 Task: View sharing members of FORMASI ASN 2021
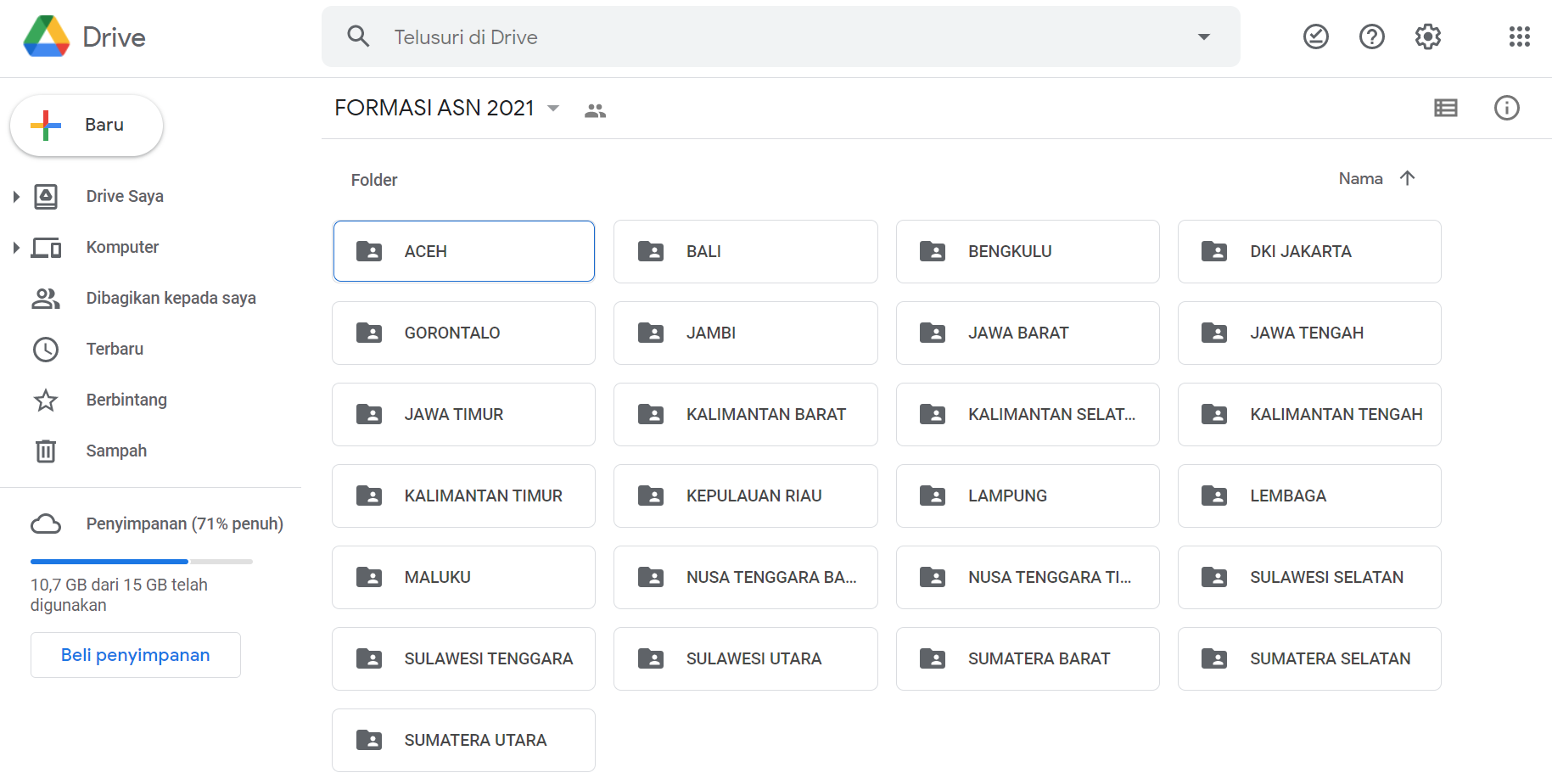(x=595, y=109)
